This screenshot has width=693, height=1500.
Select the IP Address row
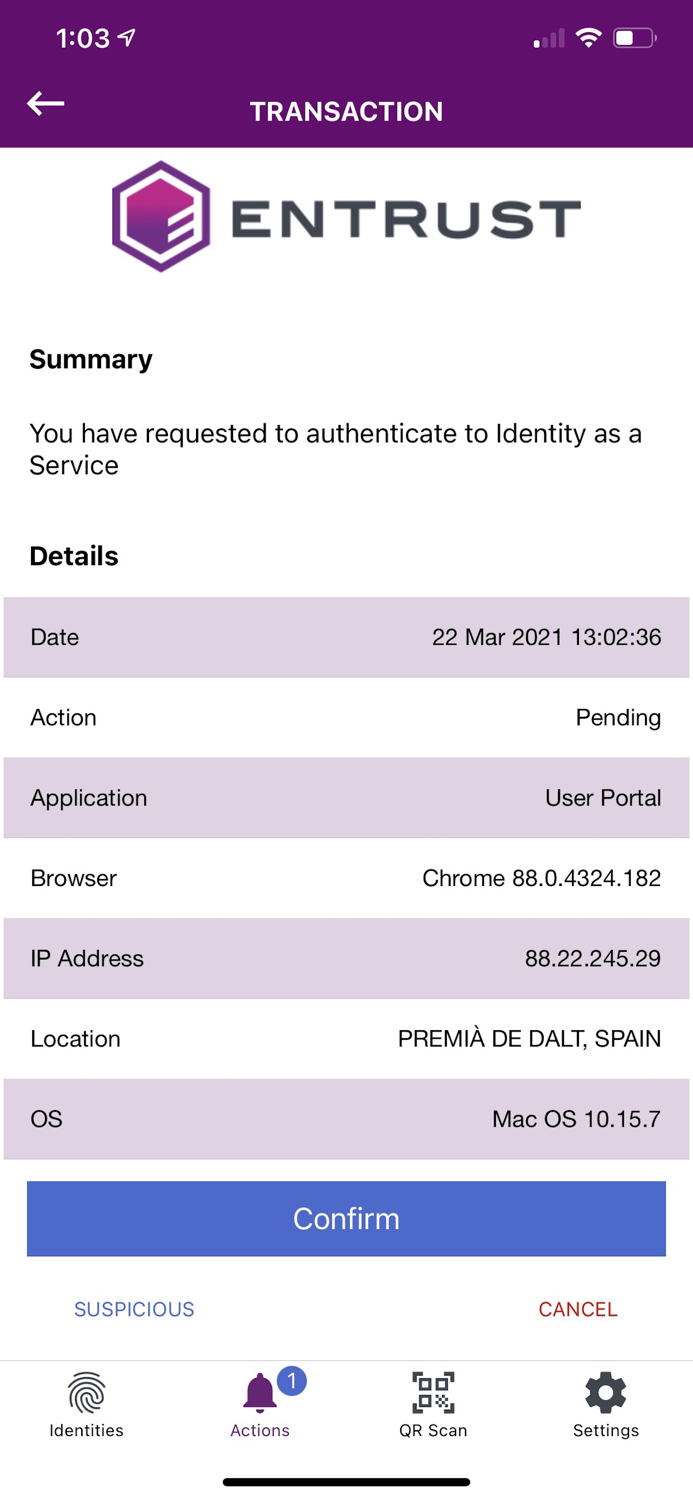coord(346,958)
